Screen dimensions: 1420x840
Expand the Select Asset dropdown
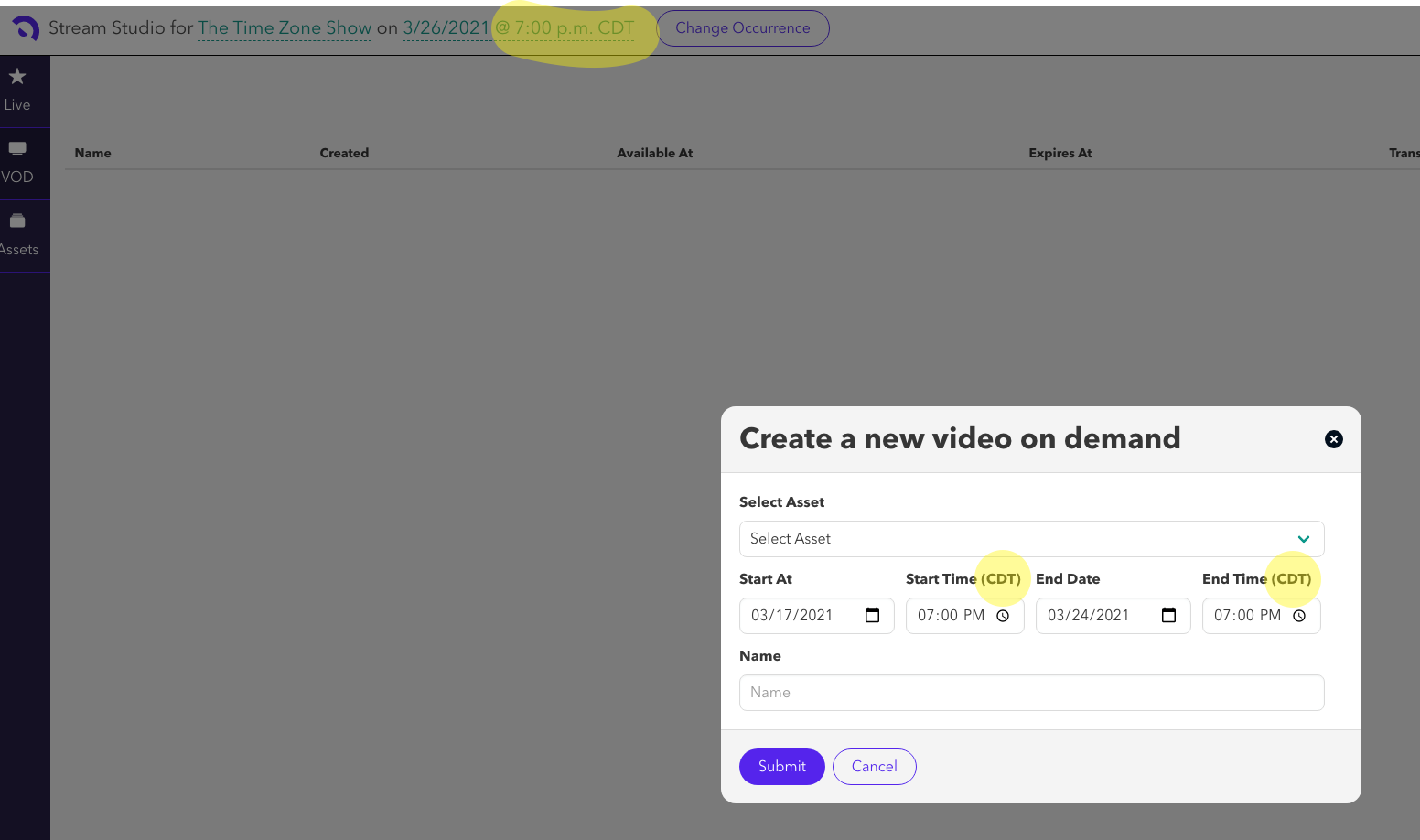pyautogui.click(x=1032, y=539)
